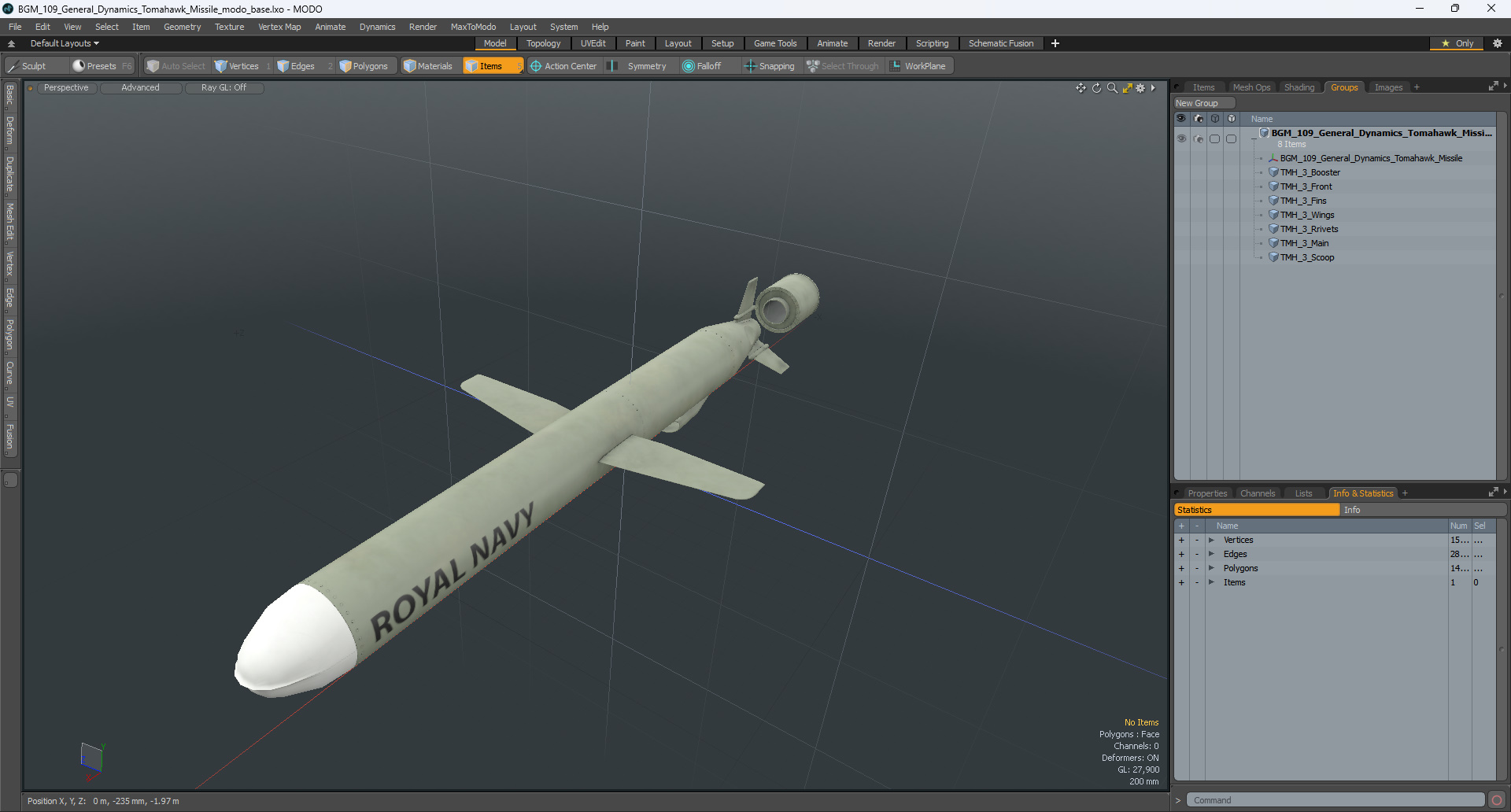Select the TMH_3_Wings tree item
The image size is (1511, 812).
click(x=1306, y=215)
